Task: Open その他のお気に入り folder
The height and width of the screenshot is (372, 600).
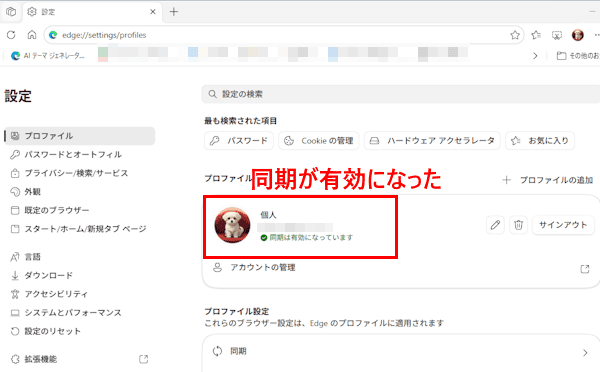Action: [x=578, y=56]
